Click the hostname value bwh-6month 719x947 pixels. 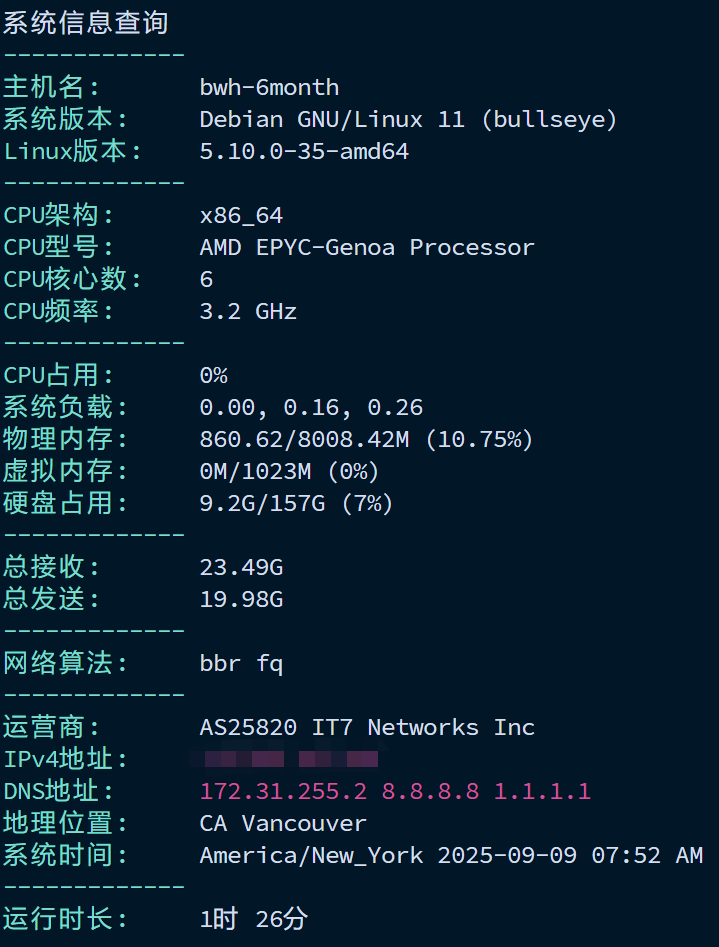pos(269,88)
